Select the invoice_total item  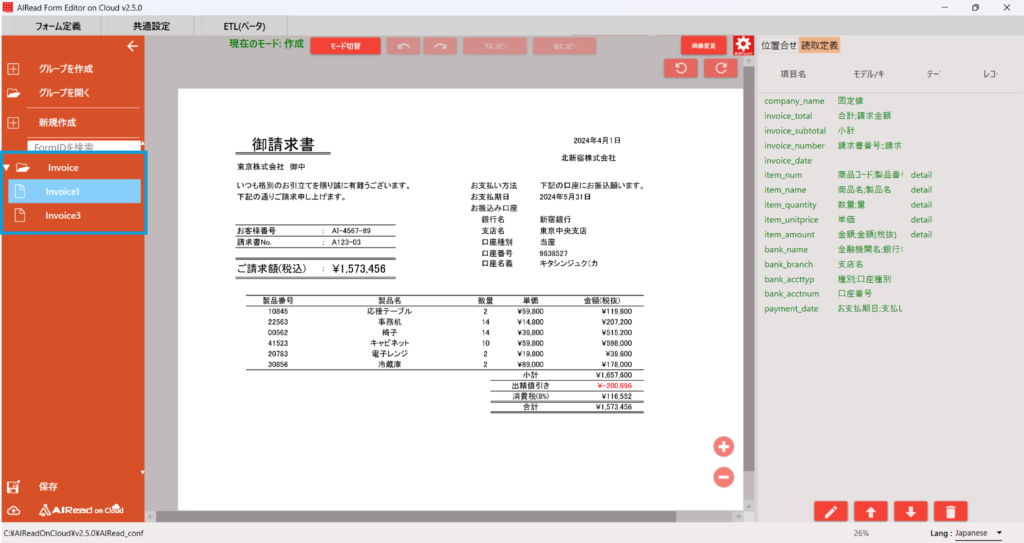[788, 116]
